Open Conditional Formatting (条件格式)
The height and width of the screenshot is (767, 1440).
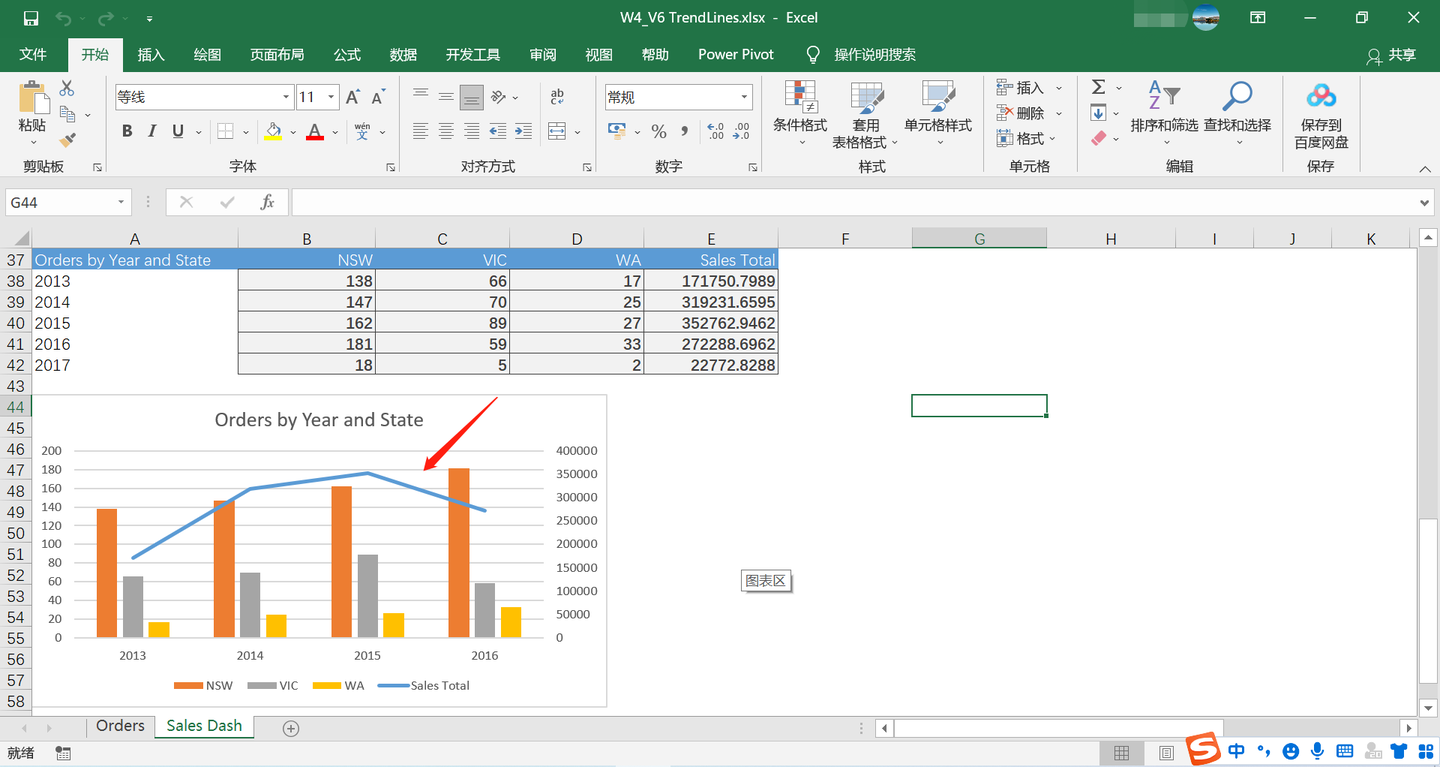pyautogui.click(x=800, y=110)
